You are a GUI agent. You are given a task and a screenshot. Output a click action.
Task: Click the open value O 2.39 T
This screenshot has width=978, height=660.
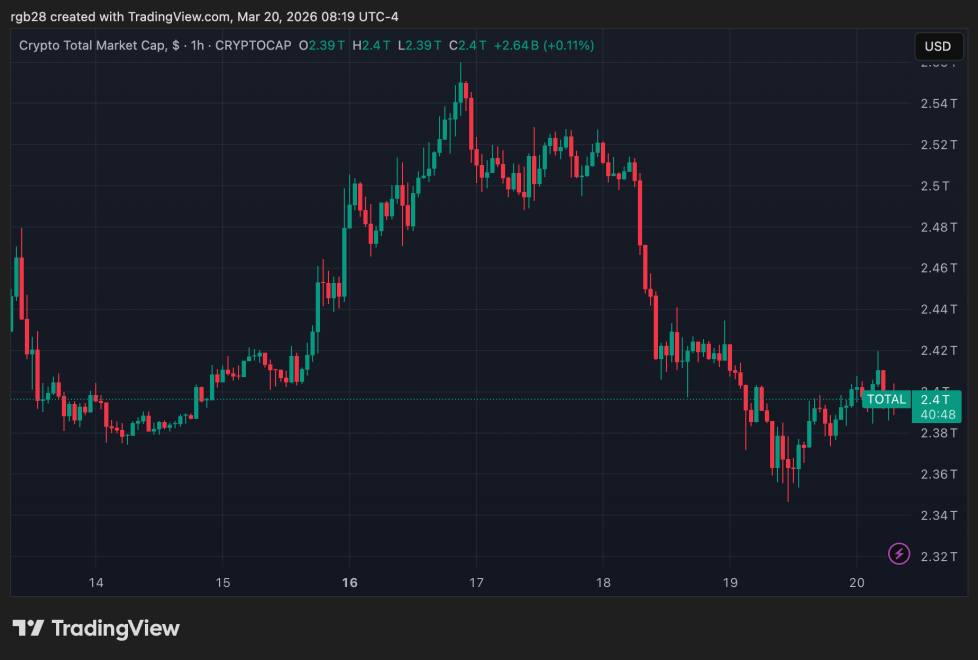coord(322,46)
